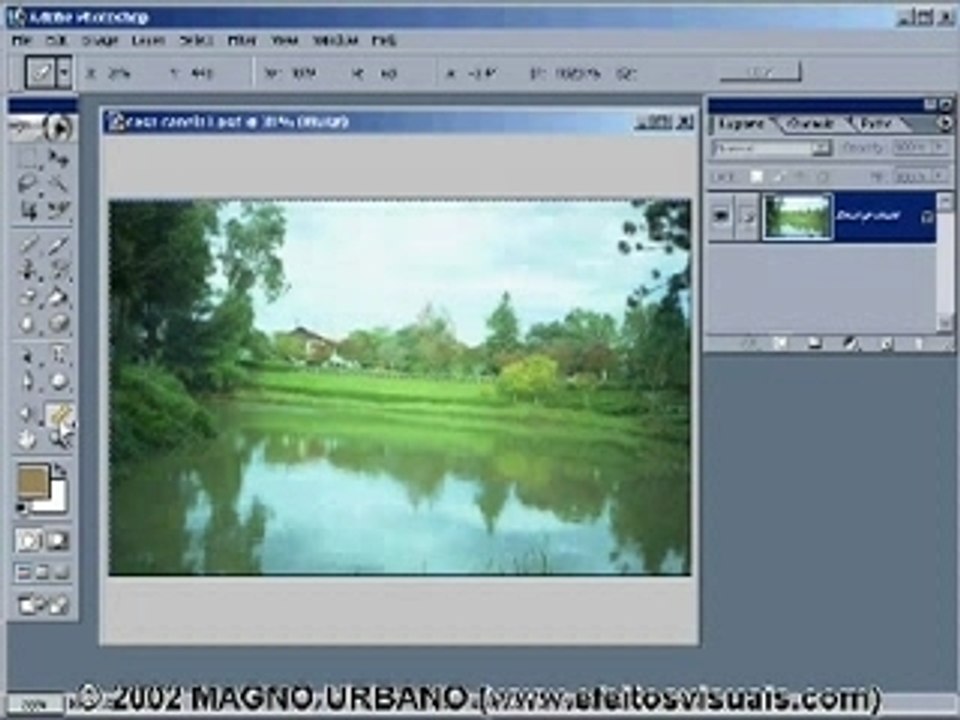Select the History Brush tool
960x720 pixels.
[x=58, y=270]
